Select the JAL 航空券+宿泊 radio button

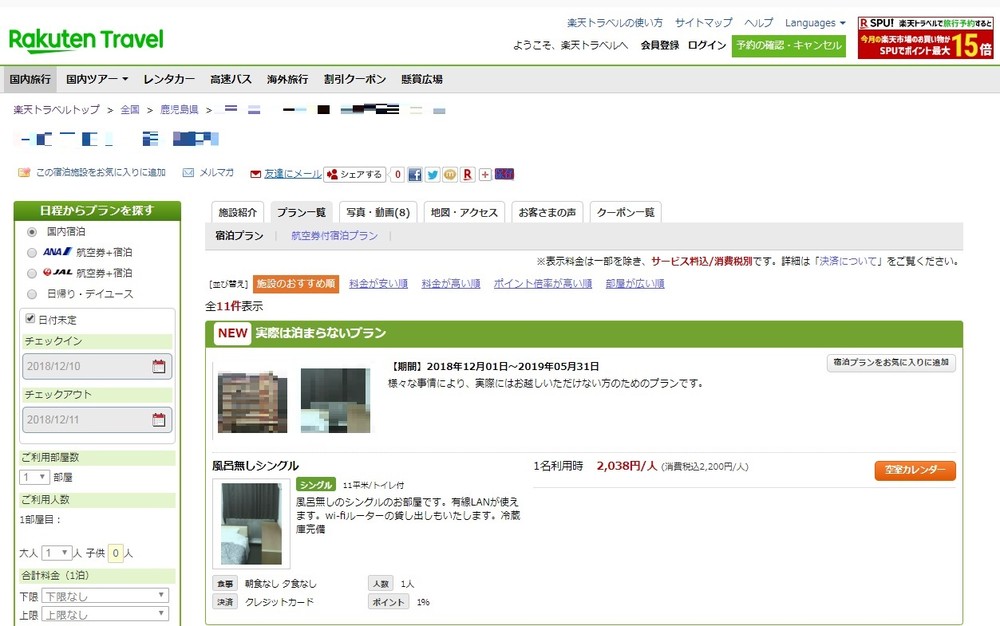[x=33, y=273]
